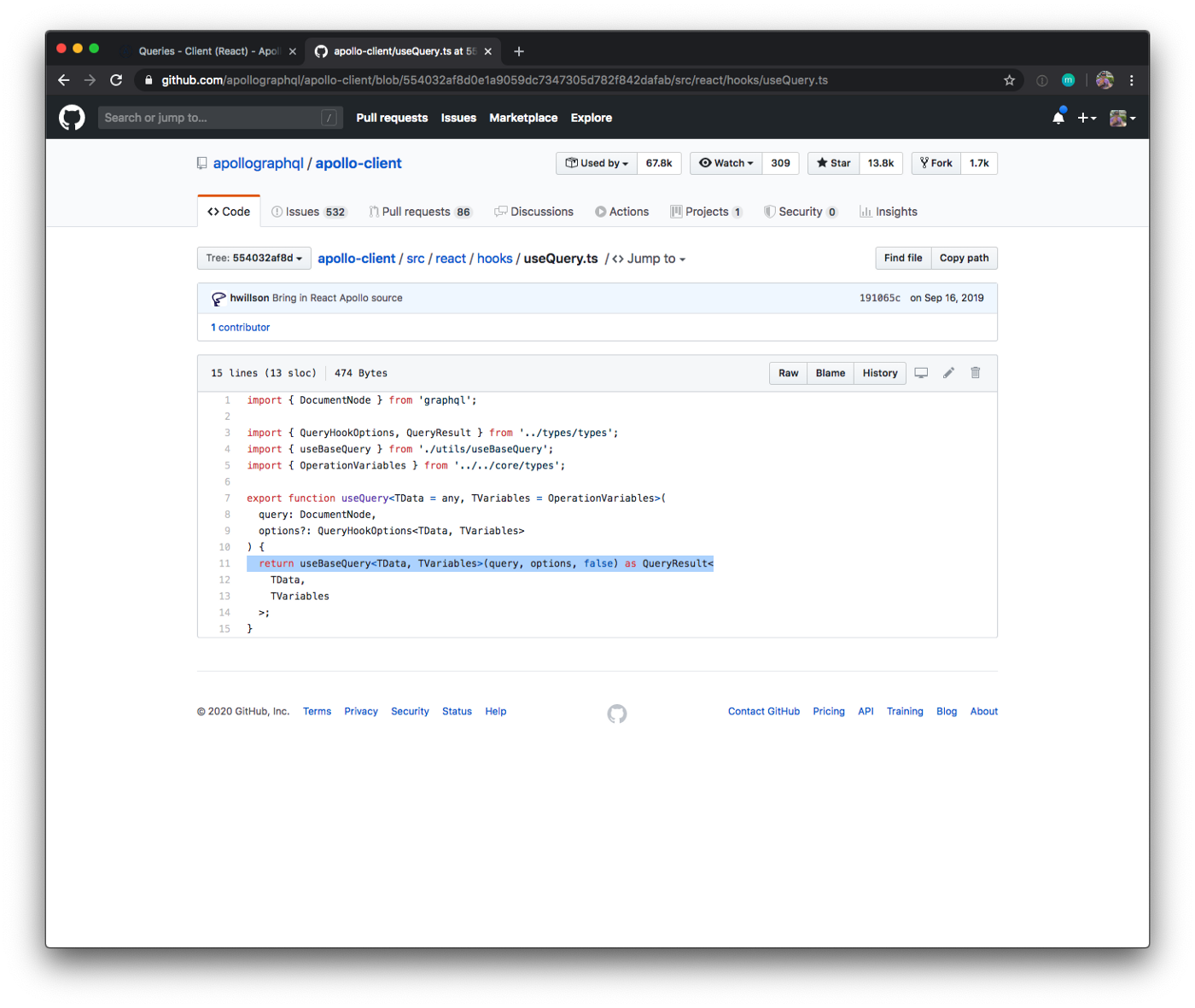The image size is (1195, 1008).
Task: Close the Queries - Client (React) tab
Action: 293,51
